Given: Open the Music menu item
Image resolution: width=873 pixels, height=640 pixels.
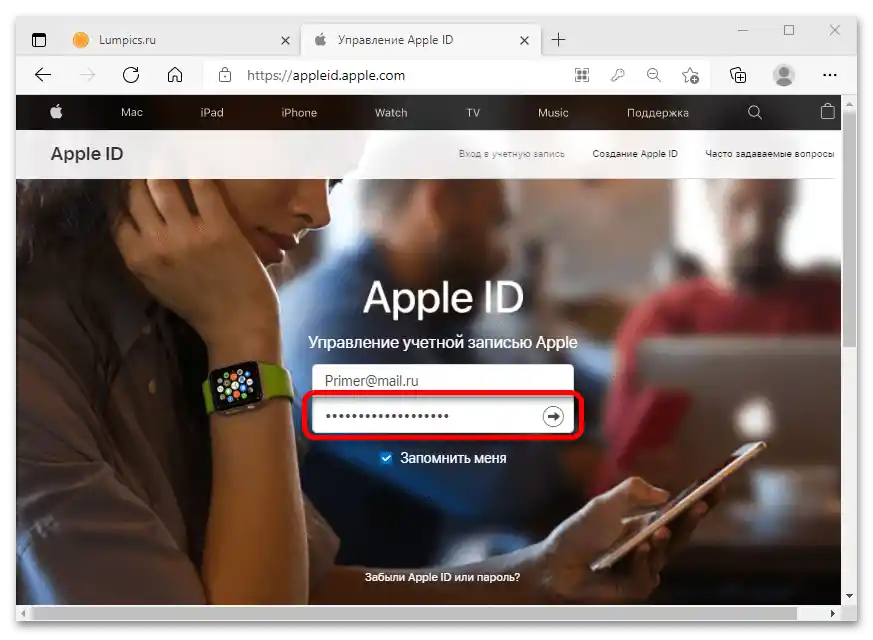Looking at the screenshot, I should pyautogui.click(x=553, y=112).
